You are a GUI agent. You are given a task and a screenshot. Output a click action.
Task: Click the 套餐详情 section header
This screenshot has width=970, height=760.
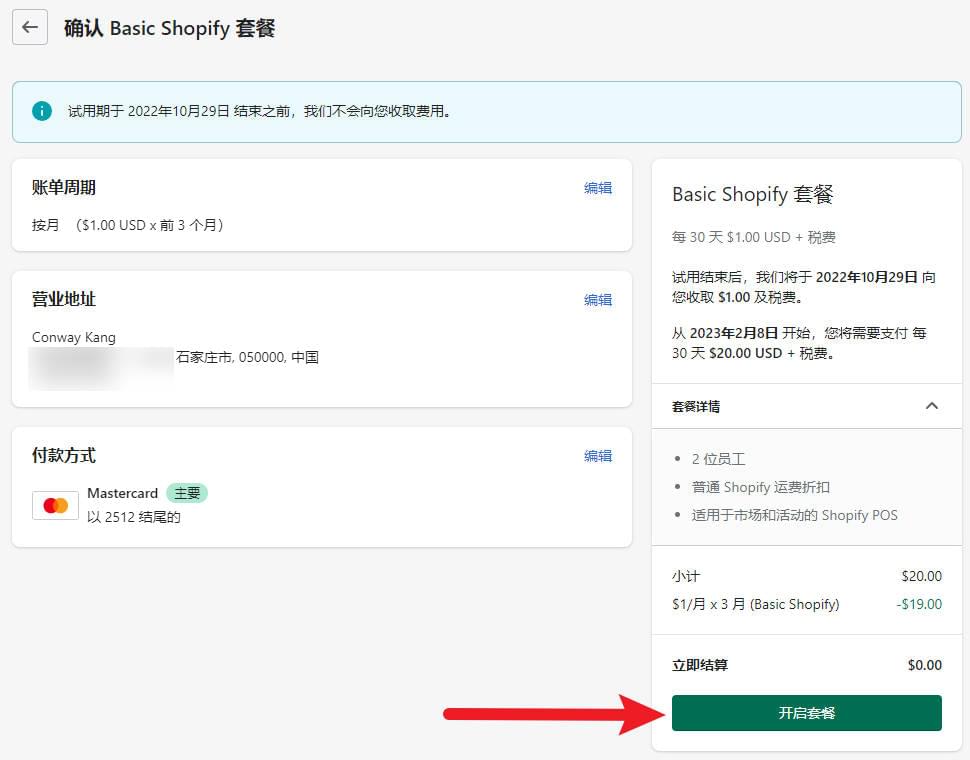[807, 406]
